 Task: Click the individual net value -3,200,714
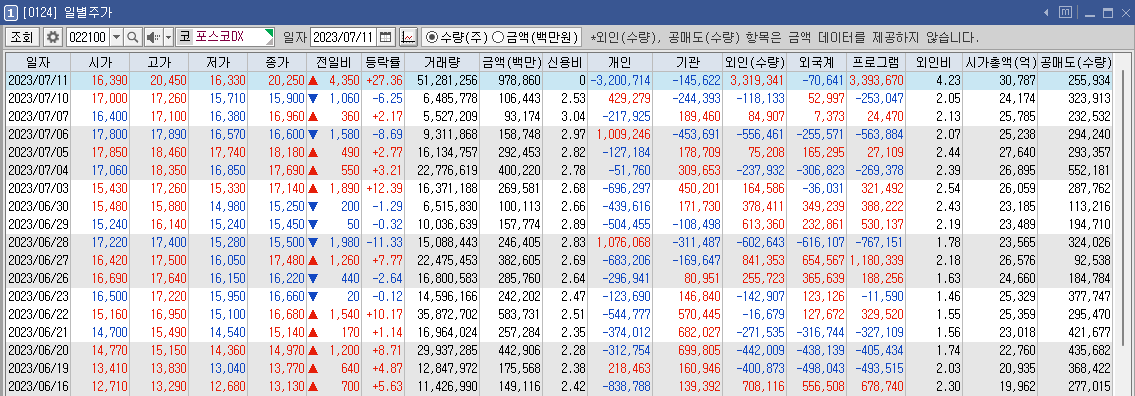point(619,80)
